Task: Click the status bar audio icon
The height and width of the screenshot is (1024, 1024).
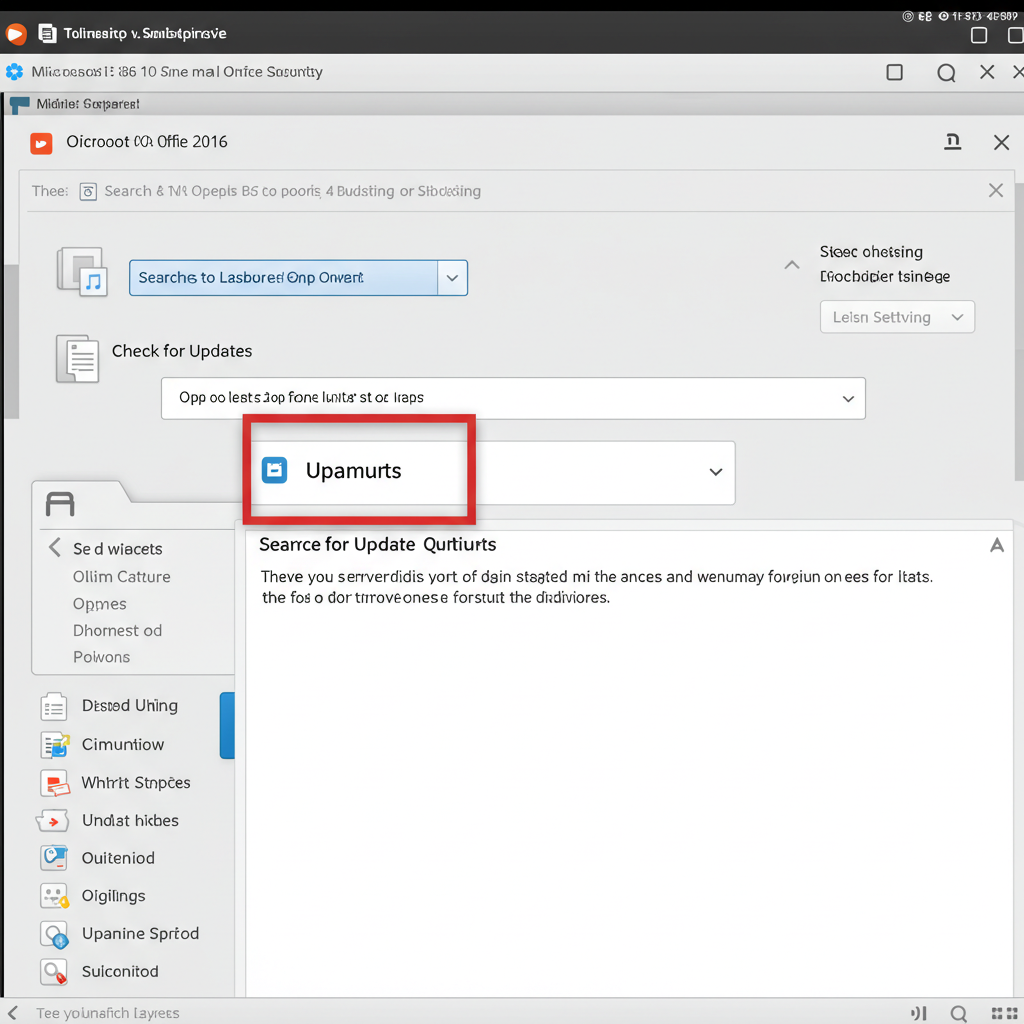Action: click(x=919, y=1013)
